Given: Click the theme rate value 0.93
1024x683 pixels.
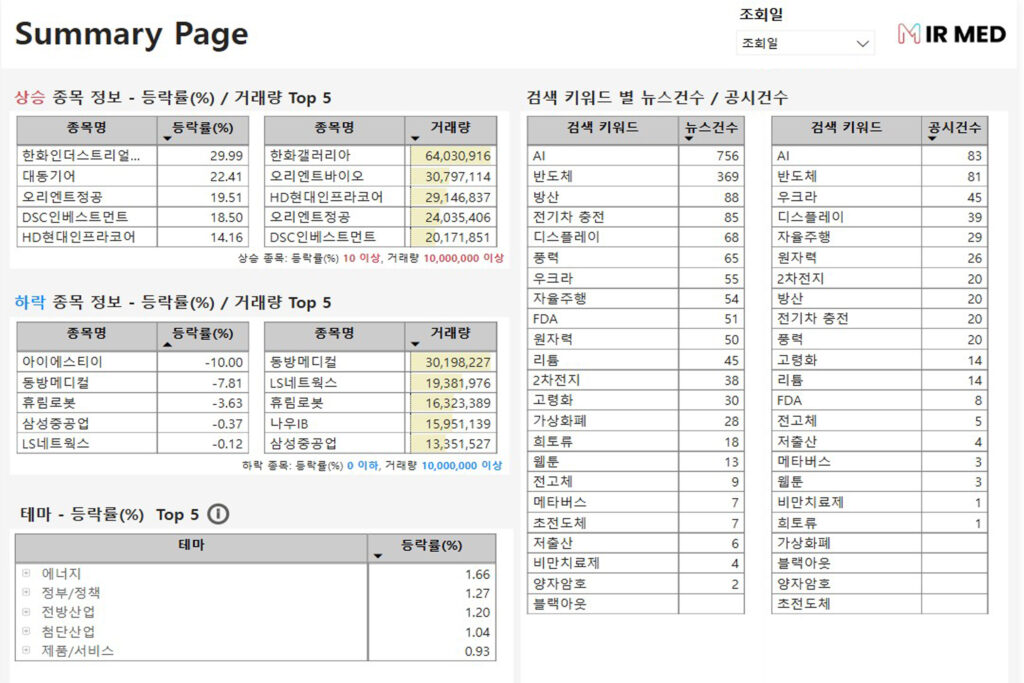Looking at the screenshot, I should (477, 652).
